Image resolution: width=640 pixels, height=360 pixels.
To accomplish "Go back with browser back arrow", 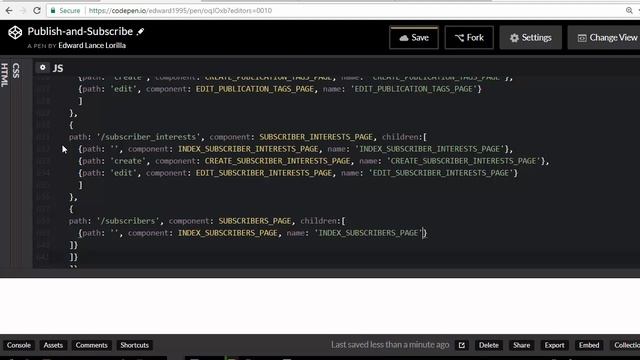I will (x=9, y=11).
